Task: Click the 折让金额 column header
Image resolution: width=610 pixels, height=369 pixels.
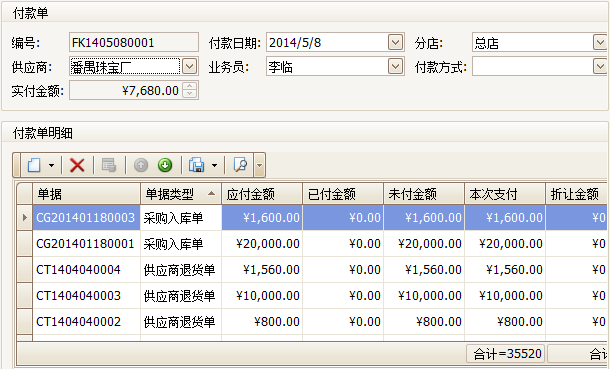Action: pyautogui.click(x=577, y=194)
